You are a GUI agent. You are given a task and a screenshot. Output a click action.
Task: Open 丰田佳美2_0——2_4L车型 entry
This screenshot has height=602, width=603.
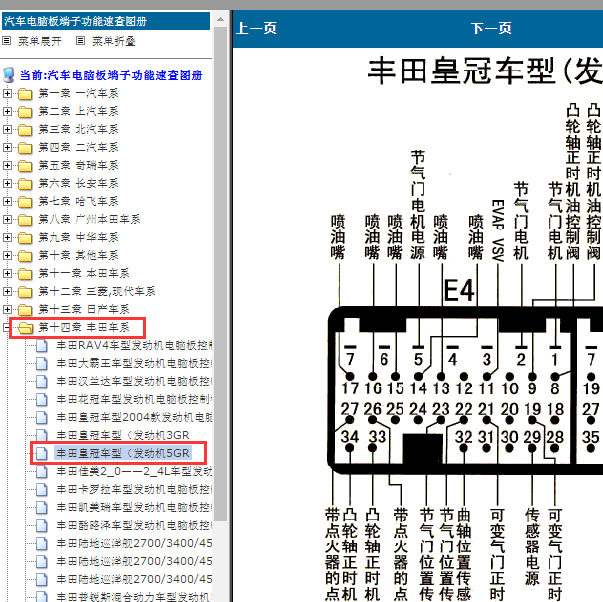[x=134, y=471]
